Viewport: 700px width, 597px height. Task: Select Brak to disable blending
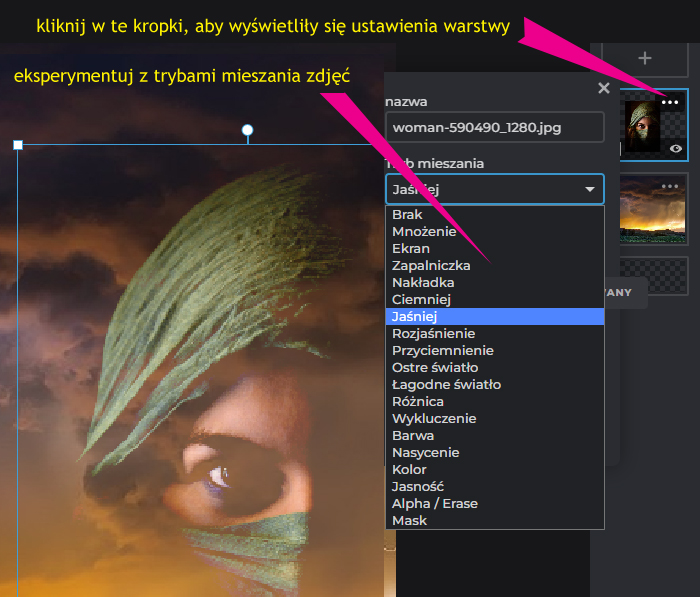[407, 215]
